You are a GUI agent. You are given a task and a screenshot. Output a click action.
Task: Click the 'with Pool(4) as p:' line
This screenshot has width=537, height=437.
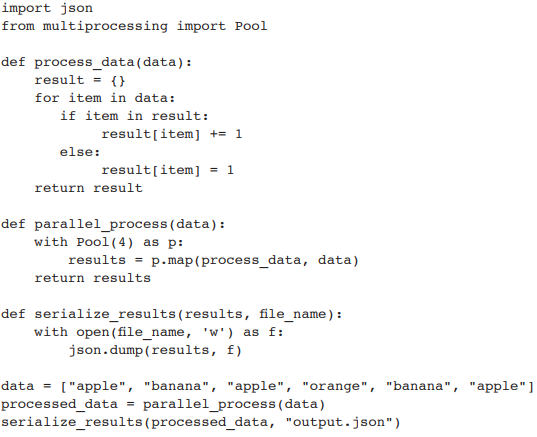coord(109,242)
